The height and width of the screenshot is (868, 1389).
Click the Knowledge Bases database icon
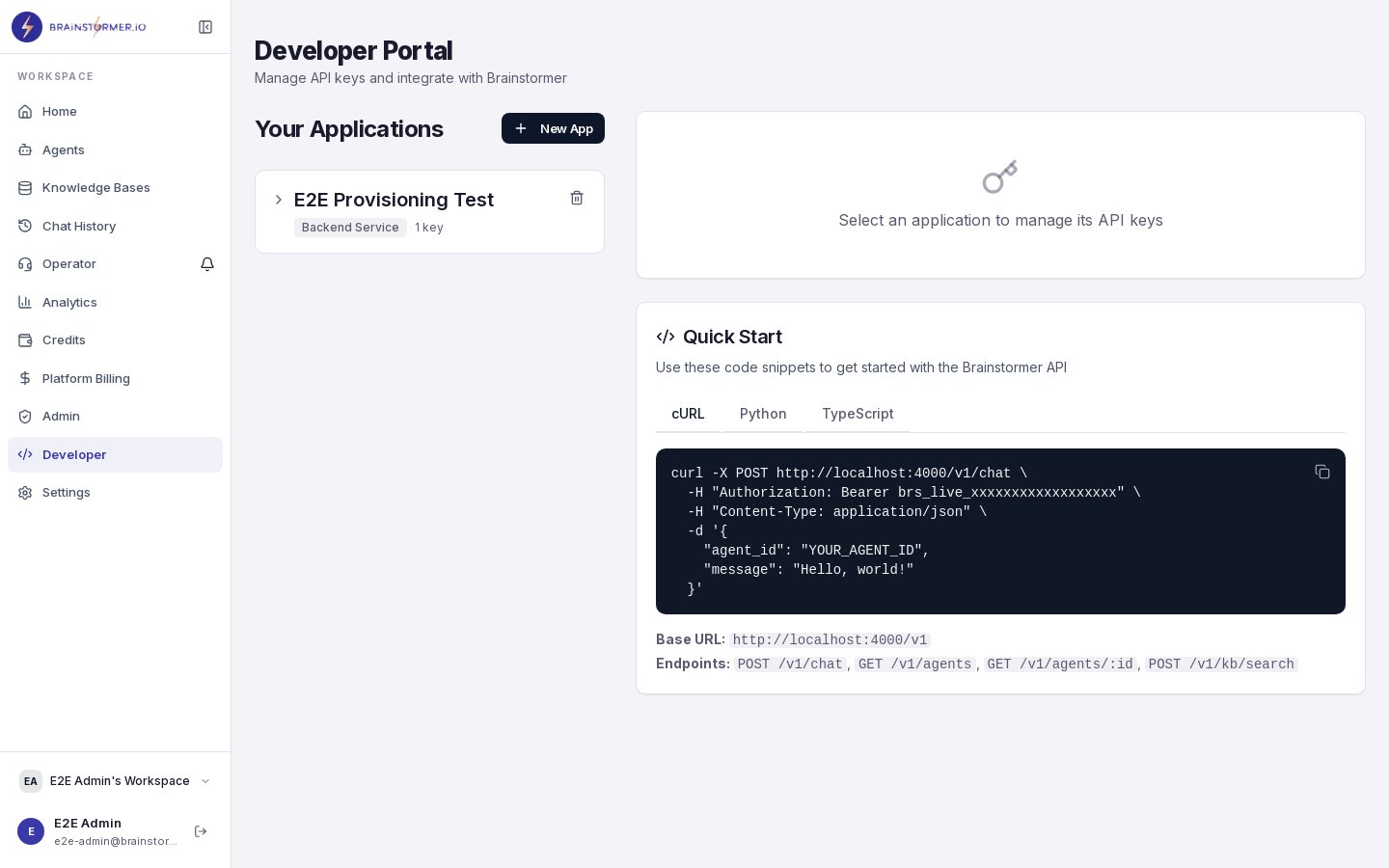[25, 188]
